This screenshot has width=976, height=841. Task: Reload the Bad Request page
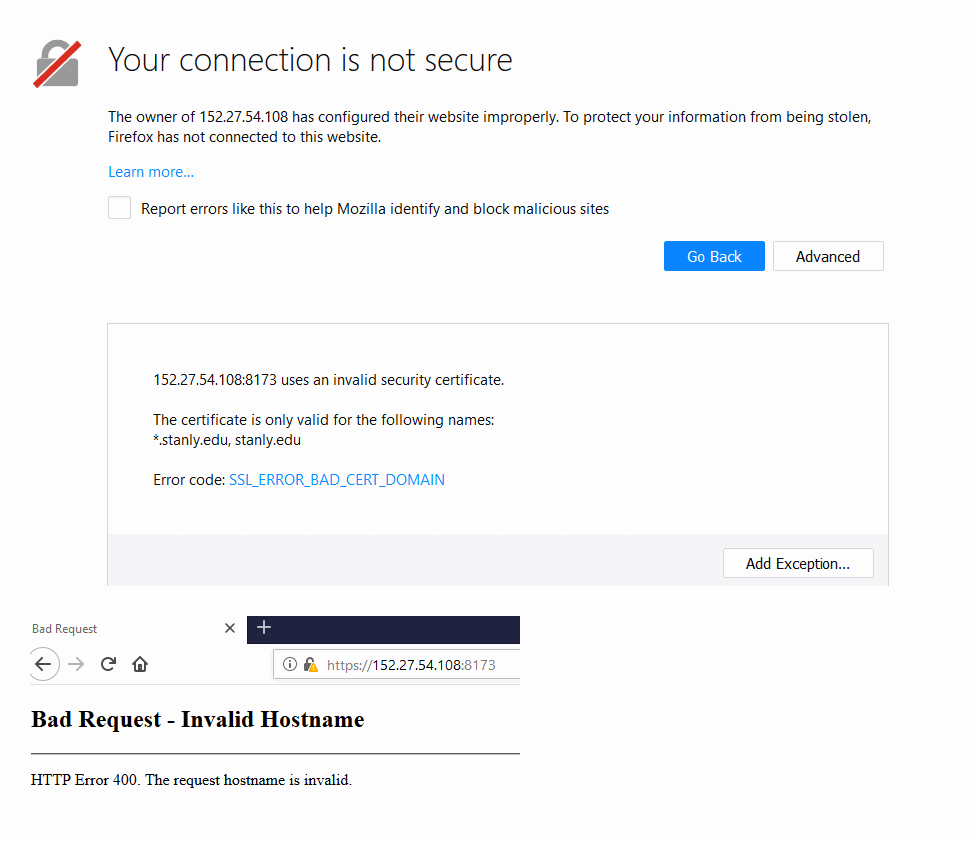click(109, 664)
